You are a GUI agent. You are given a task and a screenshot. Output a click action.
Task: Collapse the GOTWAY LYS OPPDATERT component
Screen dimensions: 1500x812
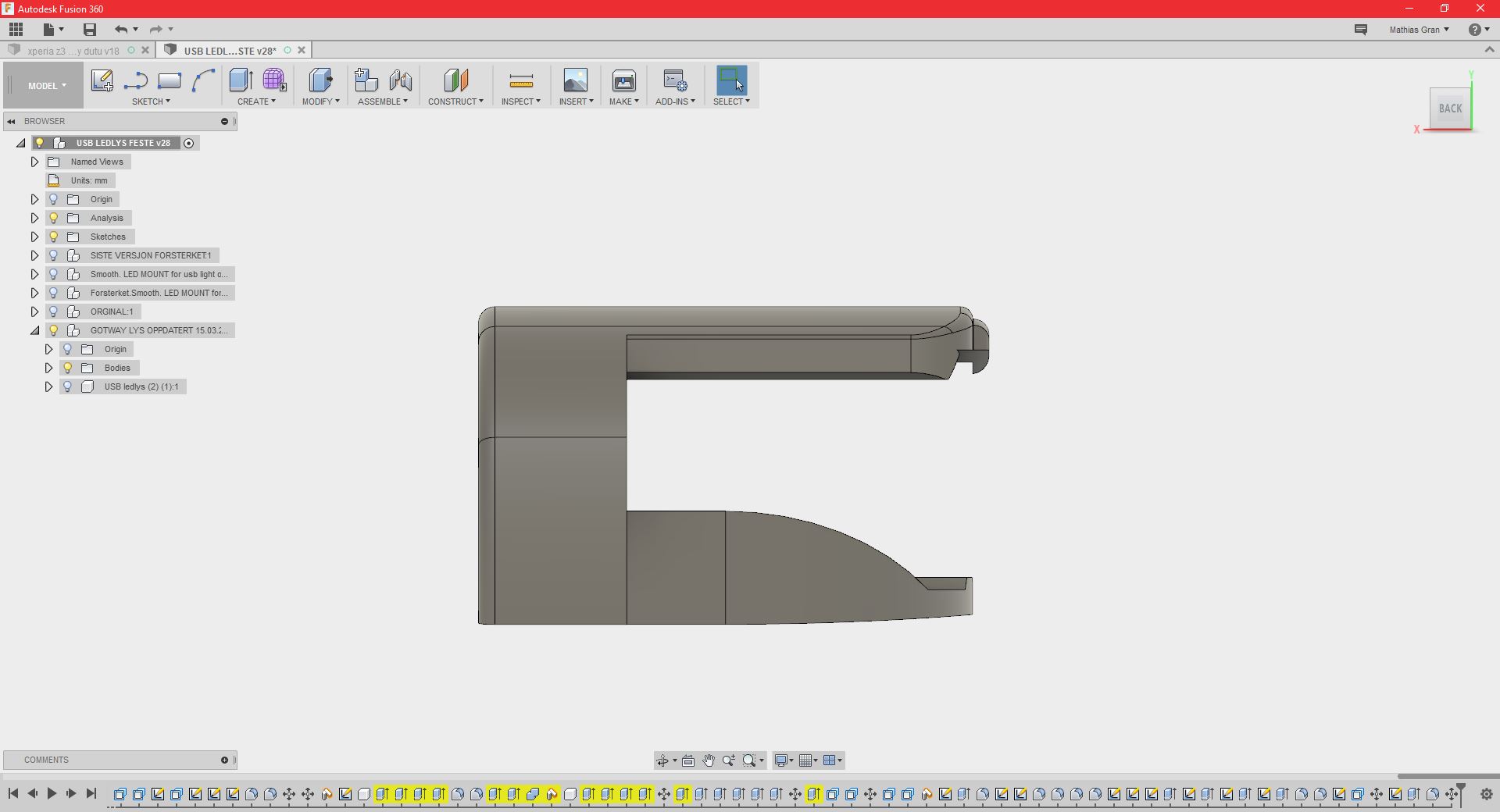(34, 330)
